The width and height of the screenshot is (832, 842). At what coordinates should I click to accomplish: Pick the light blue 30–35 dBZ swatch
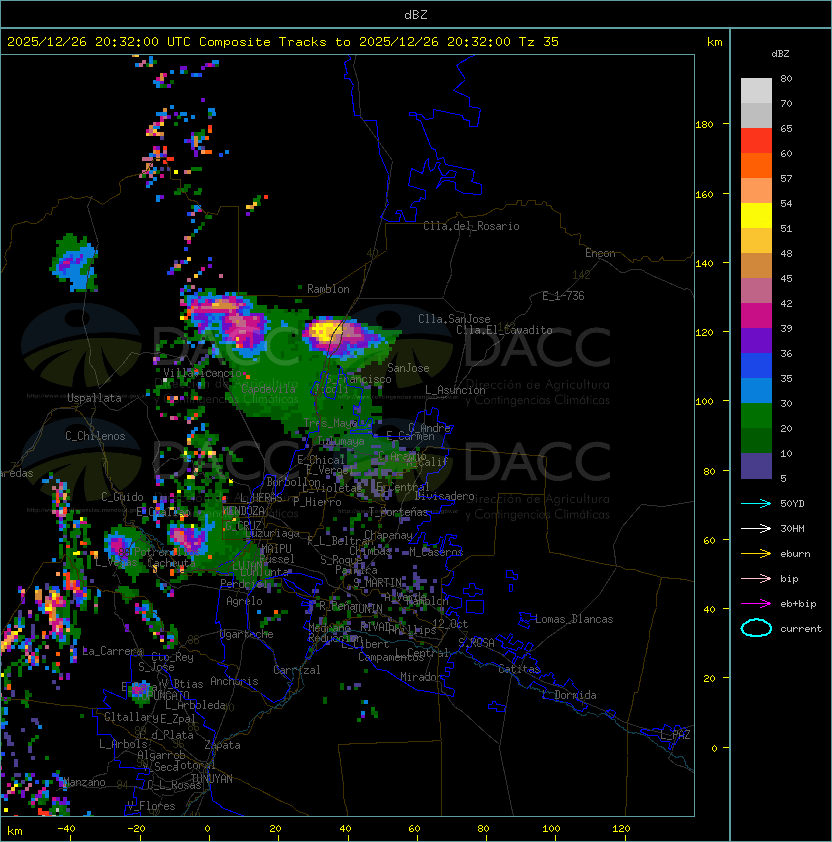(756, 390)
